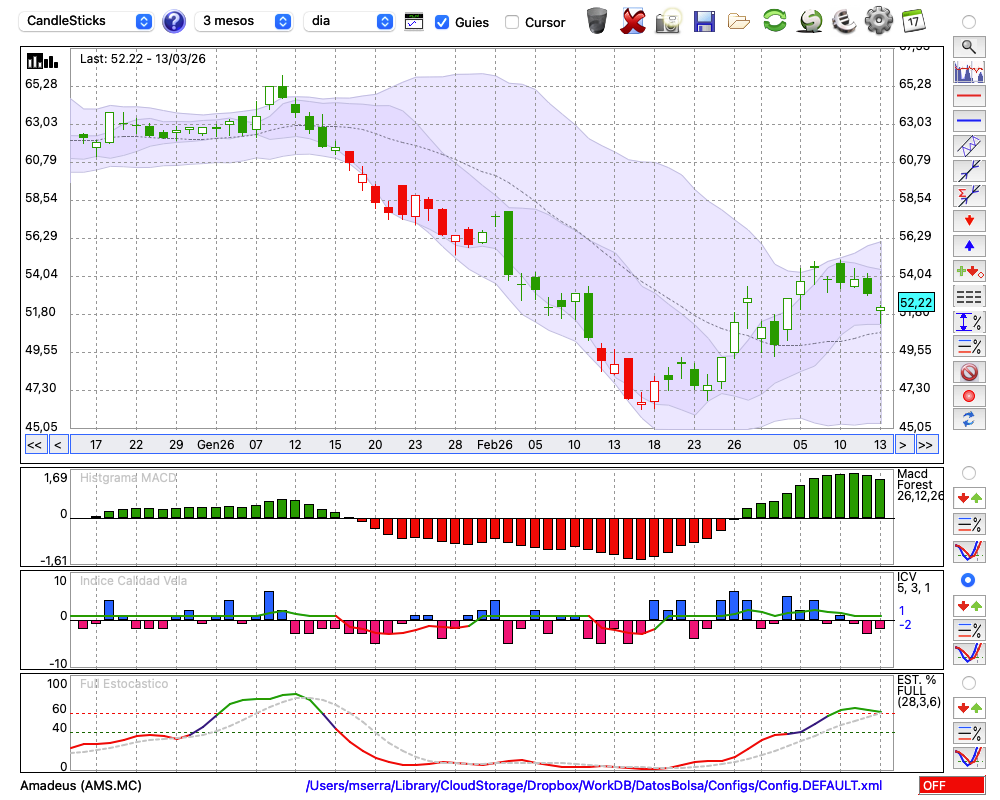Enable the Cursor checkbox

tap(512, 22)
